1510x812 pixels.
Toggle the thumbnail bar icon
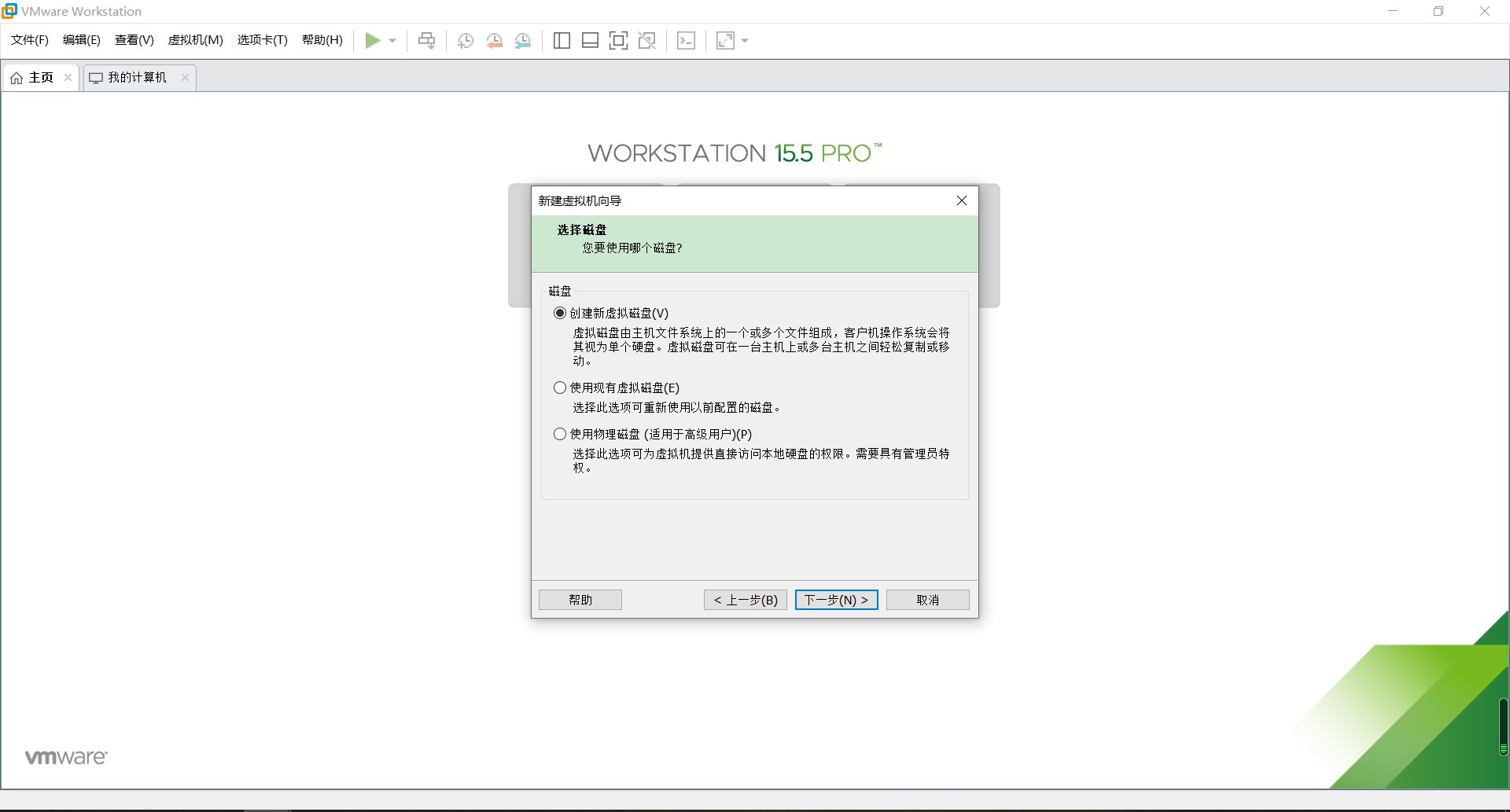[590, 40]
